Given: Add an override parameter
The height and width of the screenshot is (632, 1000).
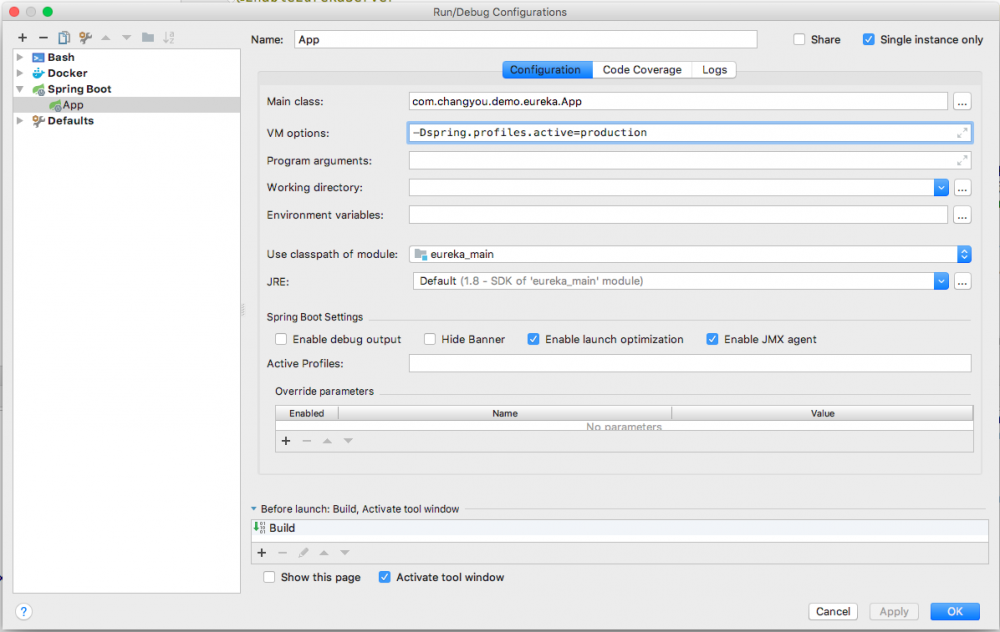Looking at the screenshot, I should pos(286,441).
